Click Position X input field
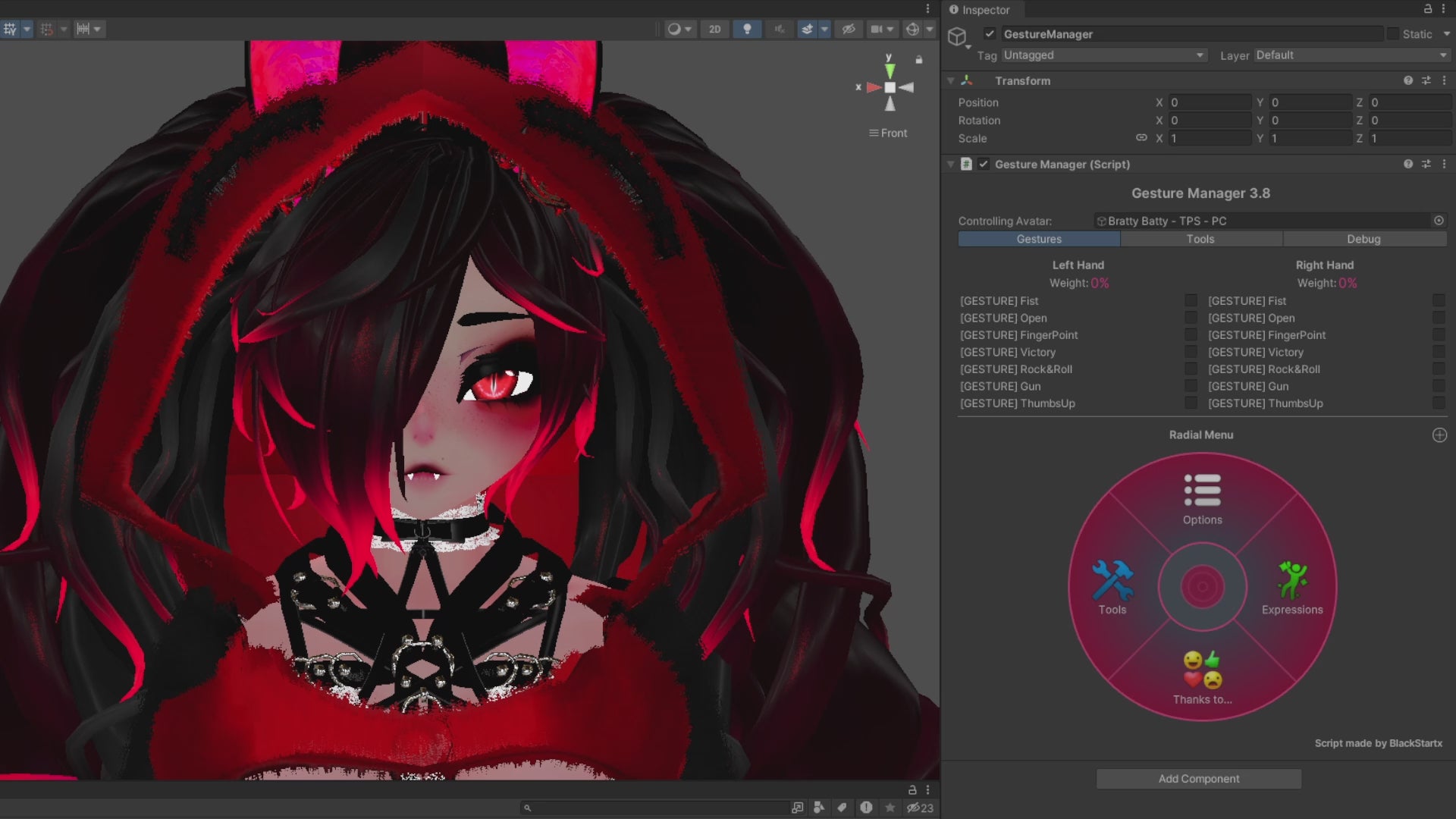This screenshot has width=1456, height=819. coord(1210,102)
